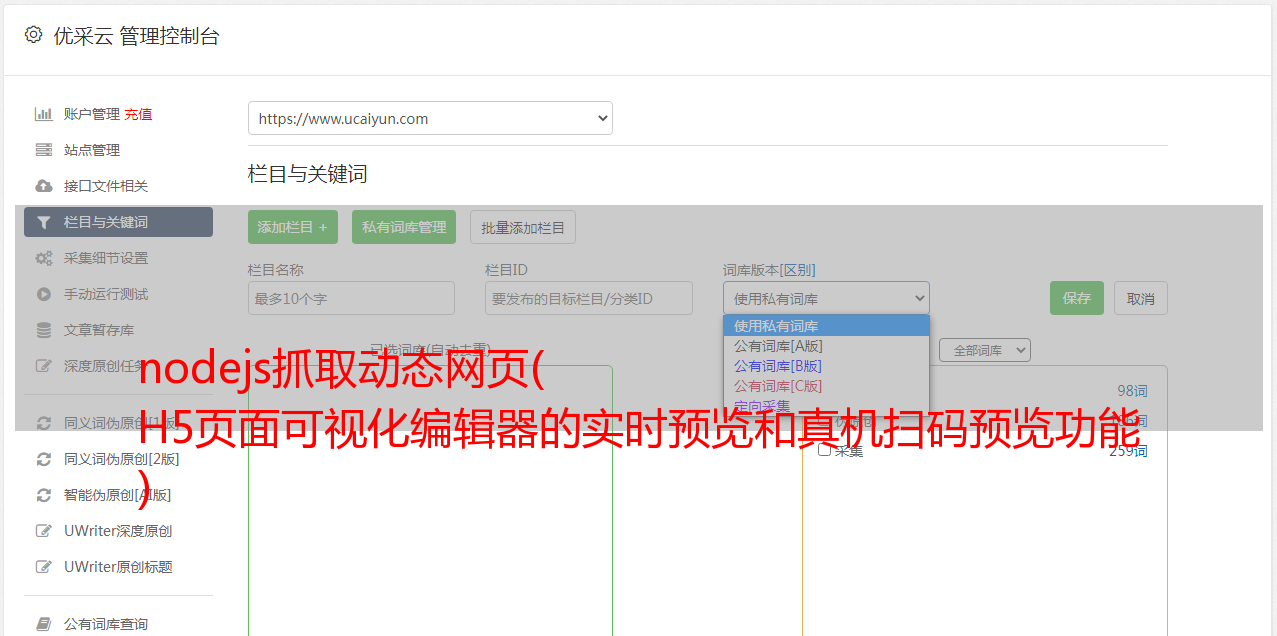Focus the 栏目名称 input field
This screenshot has width=1277, height=636.
(x=351, y=298)
